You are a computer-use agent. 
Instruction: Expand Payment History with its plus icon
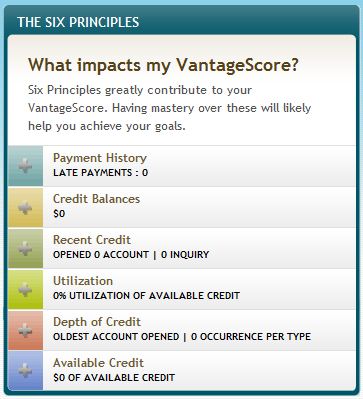tap(25, 166)
